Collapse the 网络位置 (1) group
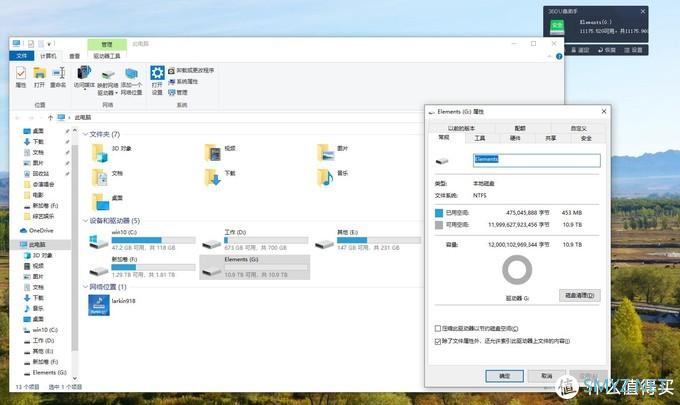The width and height of the screenshot is (680, 405). pyautogui.click(x=86, y=286)
